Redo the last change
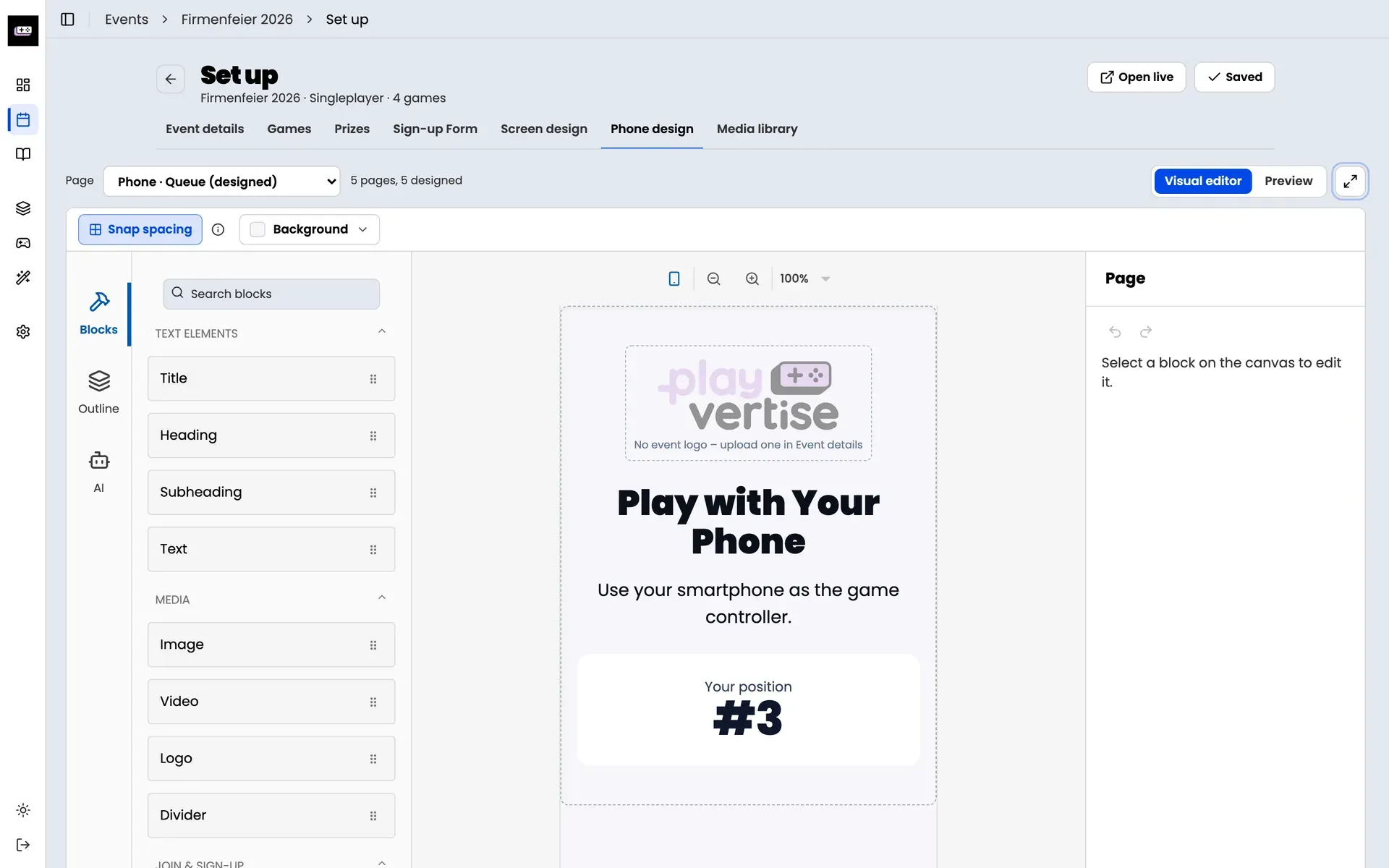 [x=1146, y=332]
